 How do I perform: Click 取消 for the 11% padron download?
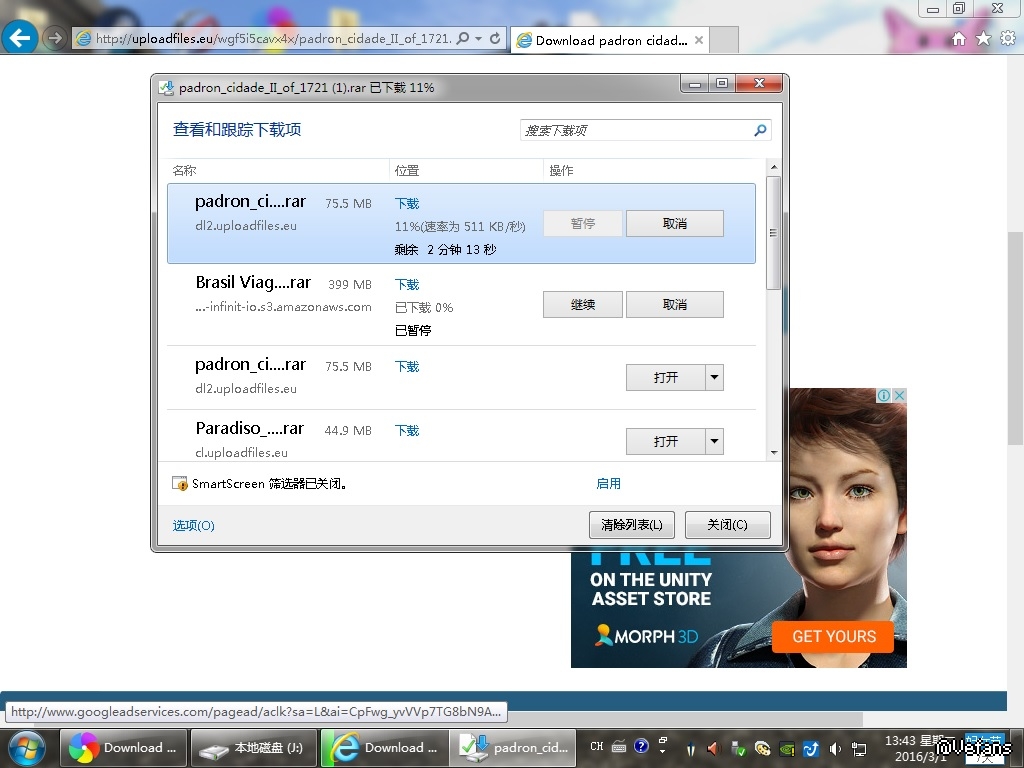click(675, 223)
